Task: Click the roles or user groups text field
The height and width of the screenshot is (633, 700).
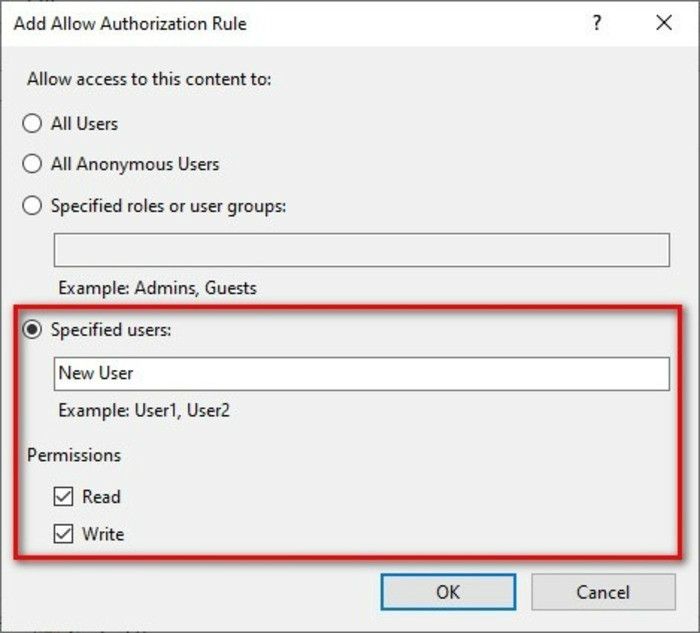Action: [361, 250]
